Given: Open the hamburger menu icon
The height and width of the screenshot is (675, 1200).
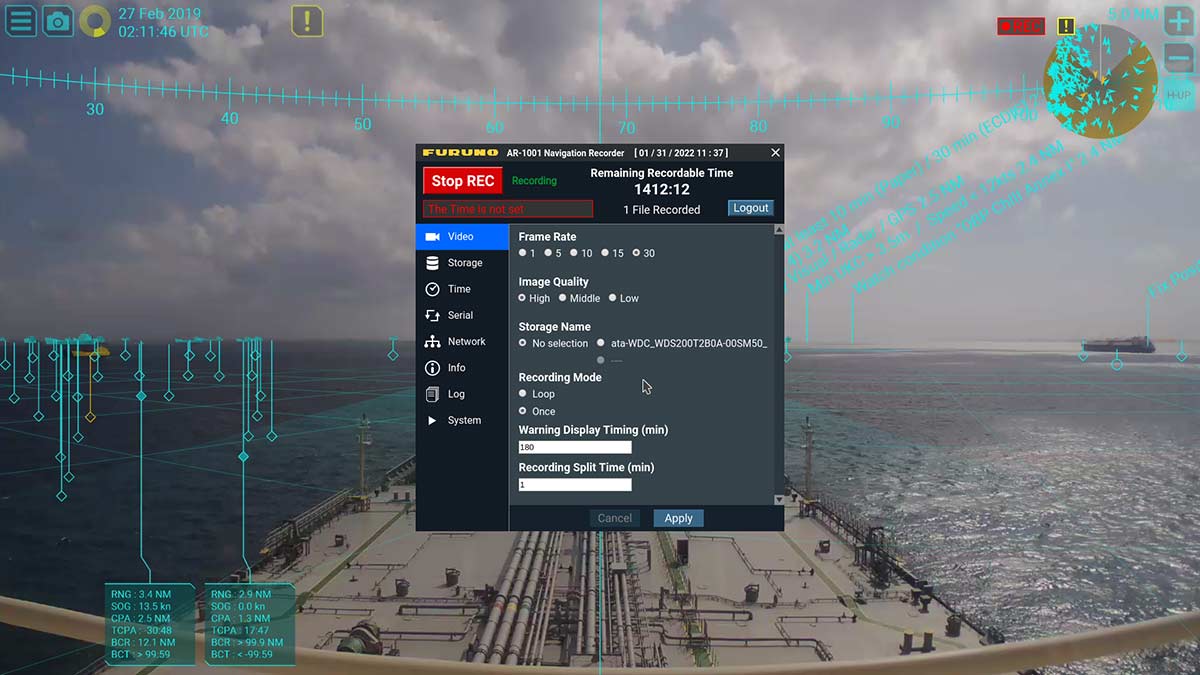Looking at the screenshot, I should pos(21,21).
